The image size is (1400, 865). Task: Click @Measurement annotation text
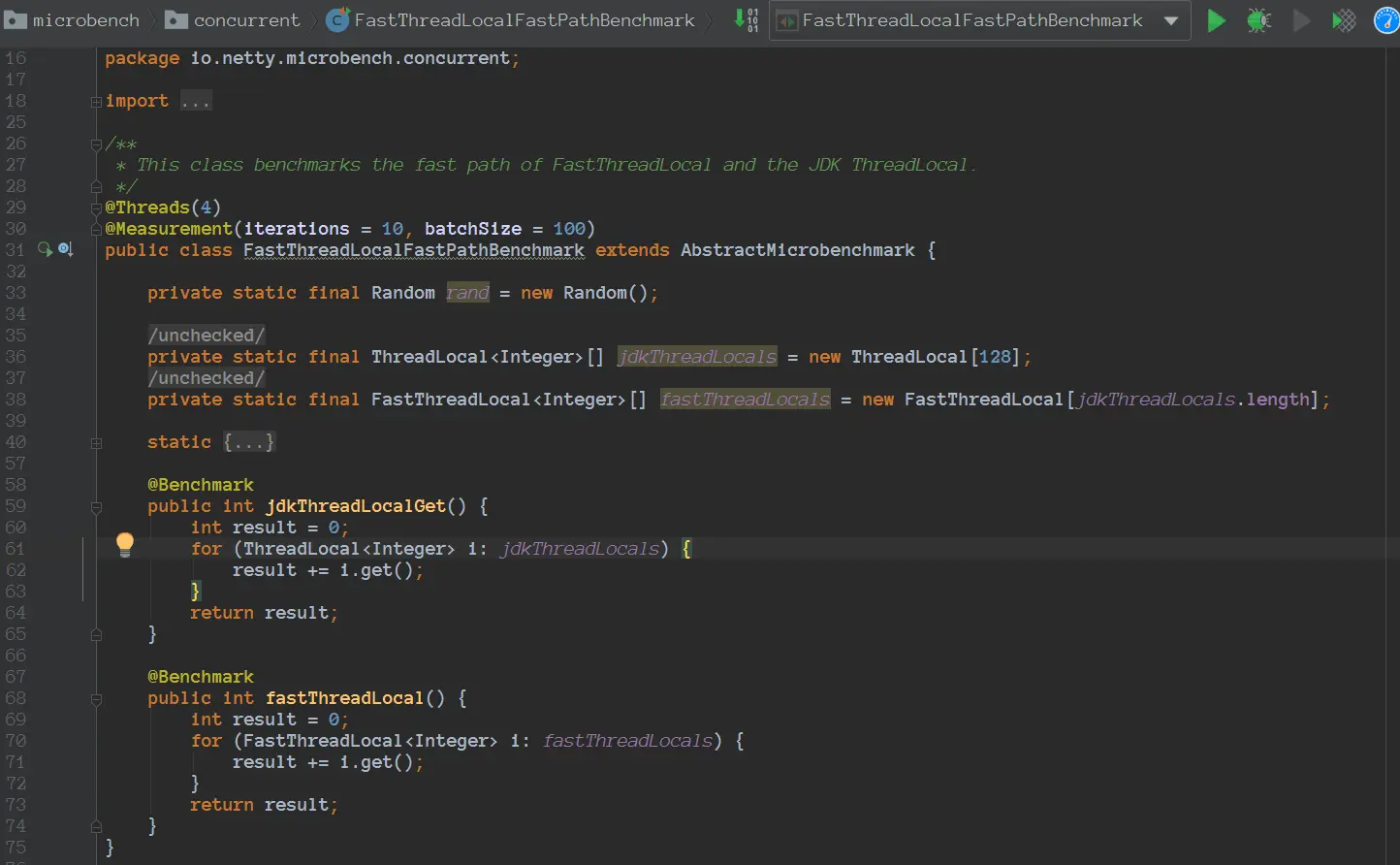(x=169, y=229)
